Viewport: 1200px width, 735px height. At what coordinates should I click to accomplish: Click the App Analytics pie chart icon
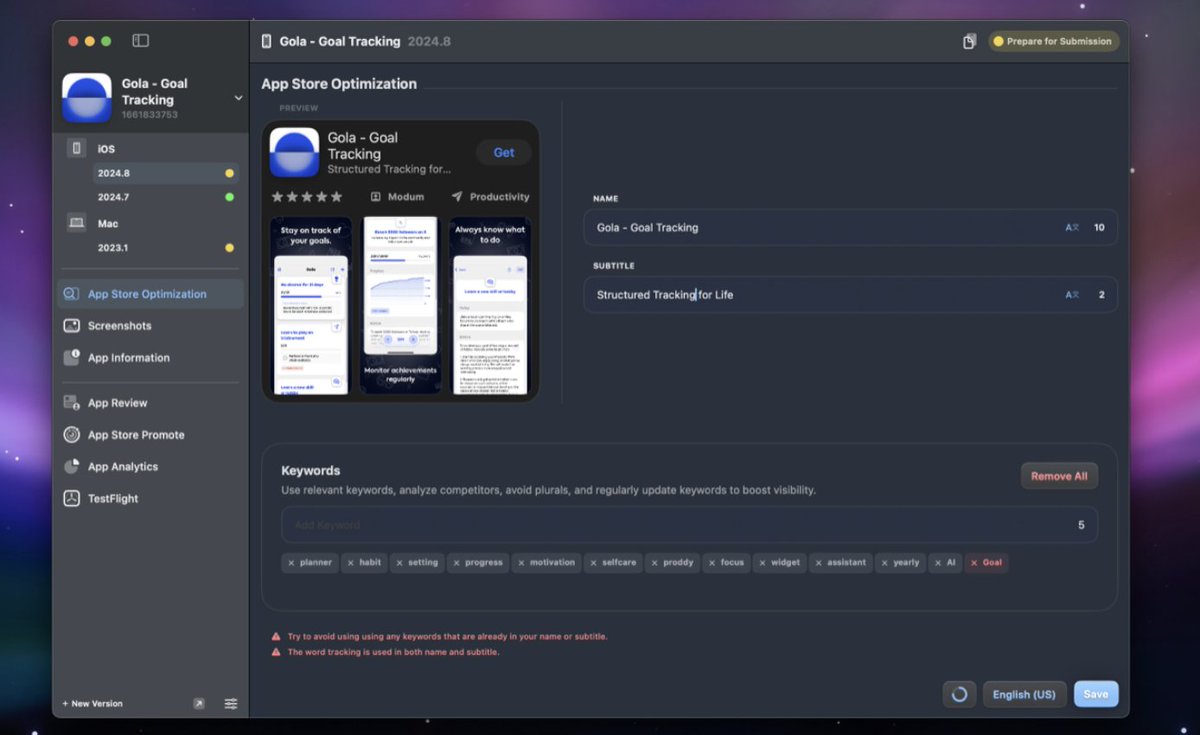tap(71, 467)
